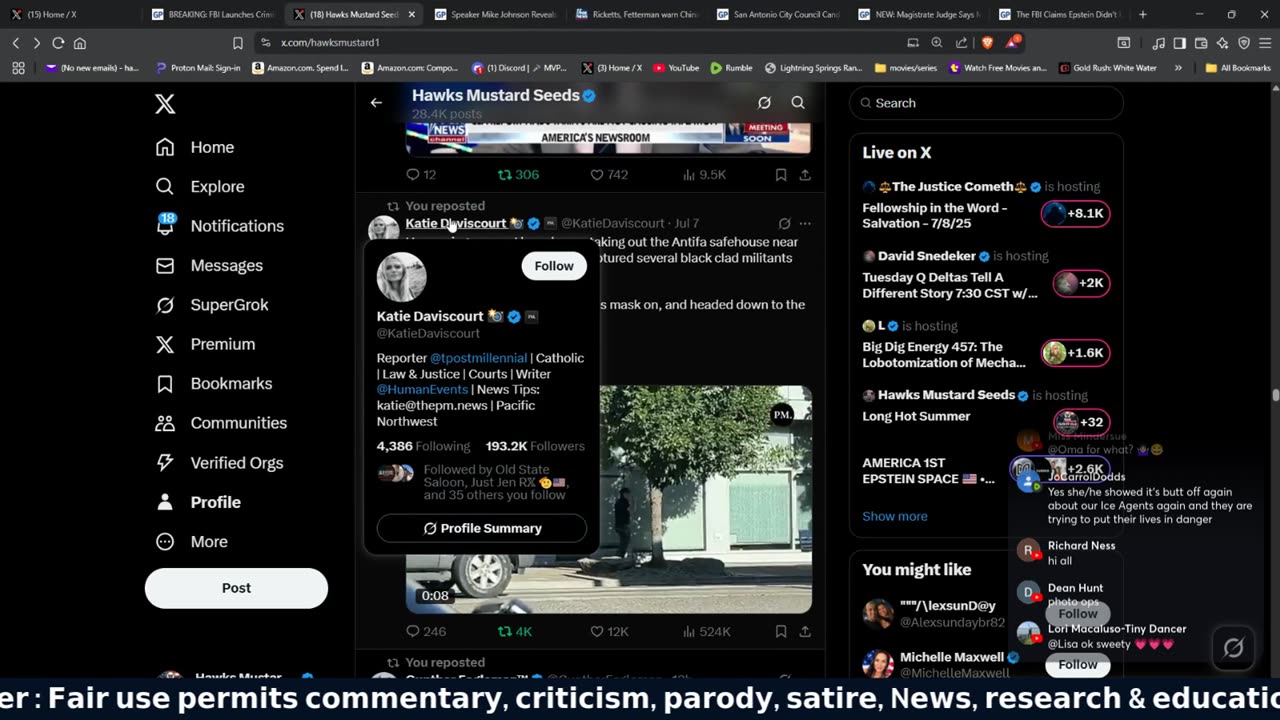The height and width of the screenshot is (720, 1280).
Task: Click 4,386 Following count
Action: (x=423, y=446)
